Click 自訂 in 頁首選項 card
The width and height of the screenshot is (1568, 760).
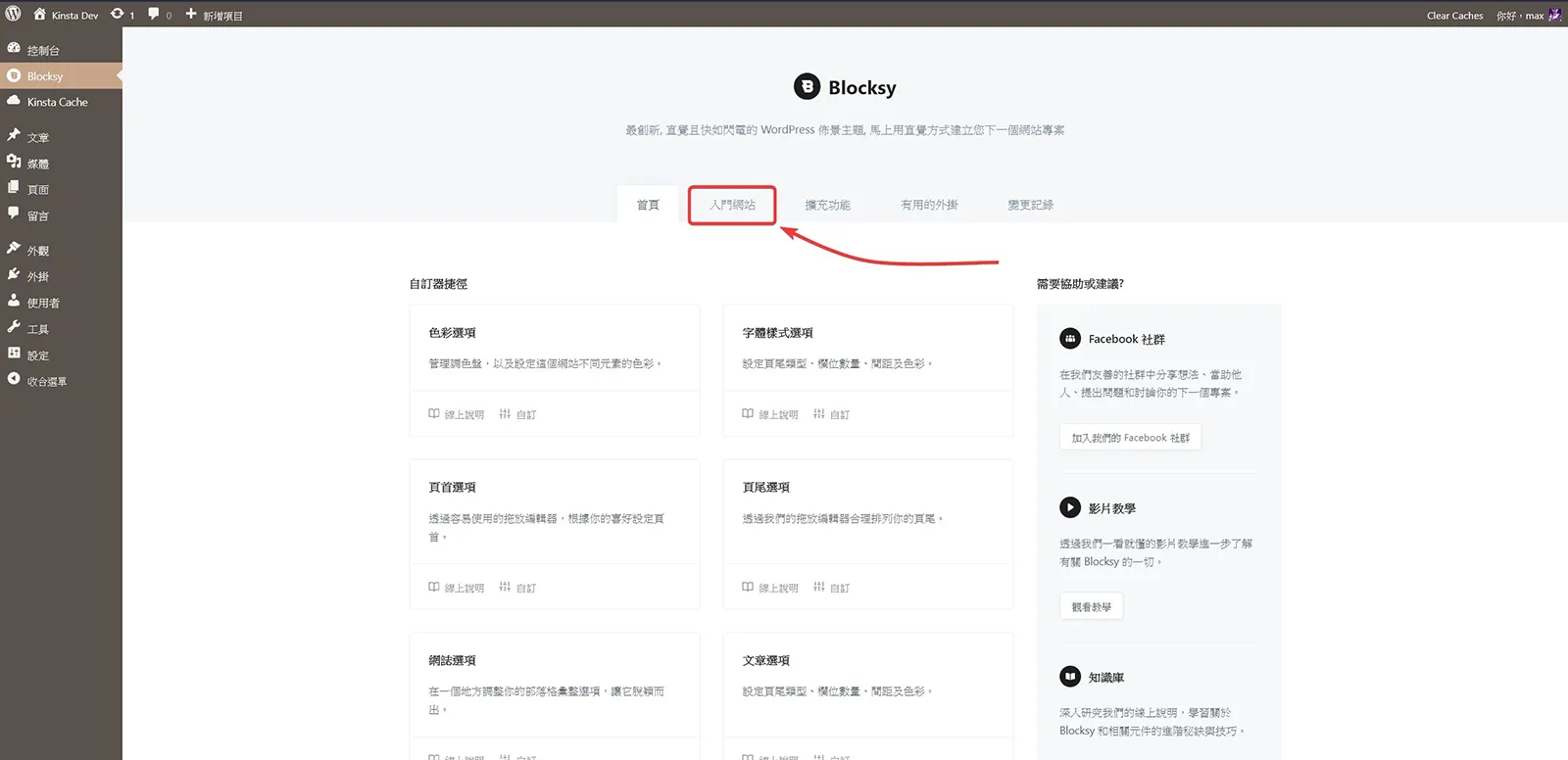point(517,588)
